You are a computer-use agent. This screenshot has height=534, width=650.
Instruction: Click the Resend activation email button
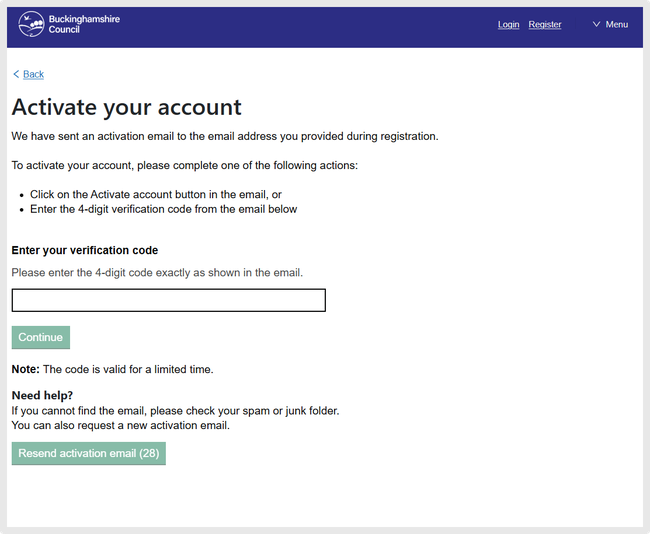(89, 454)
